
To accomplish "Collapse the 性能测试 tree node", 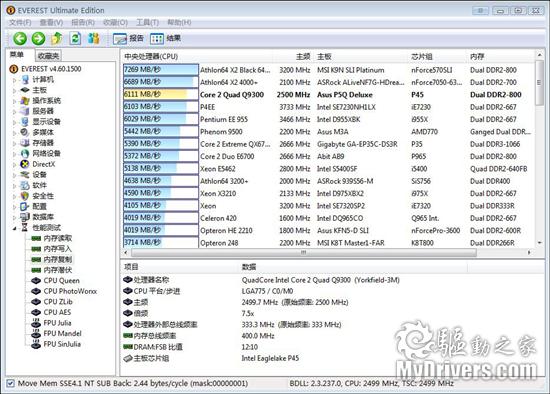I will [14, 228].
